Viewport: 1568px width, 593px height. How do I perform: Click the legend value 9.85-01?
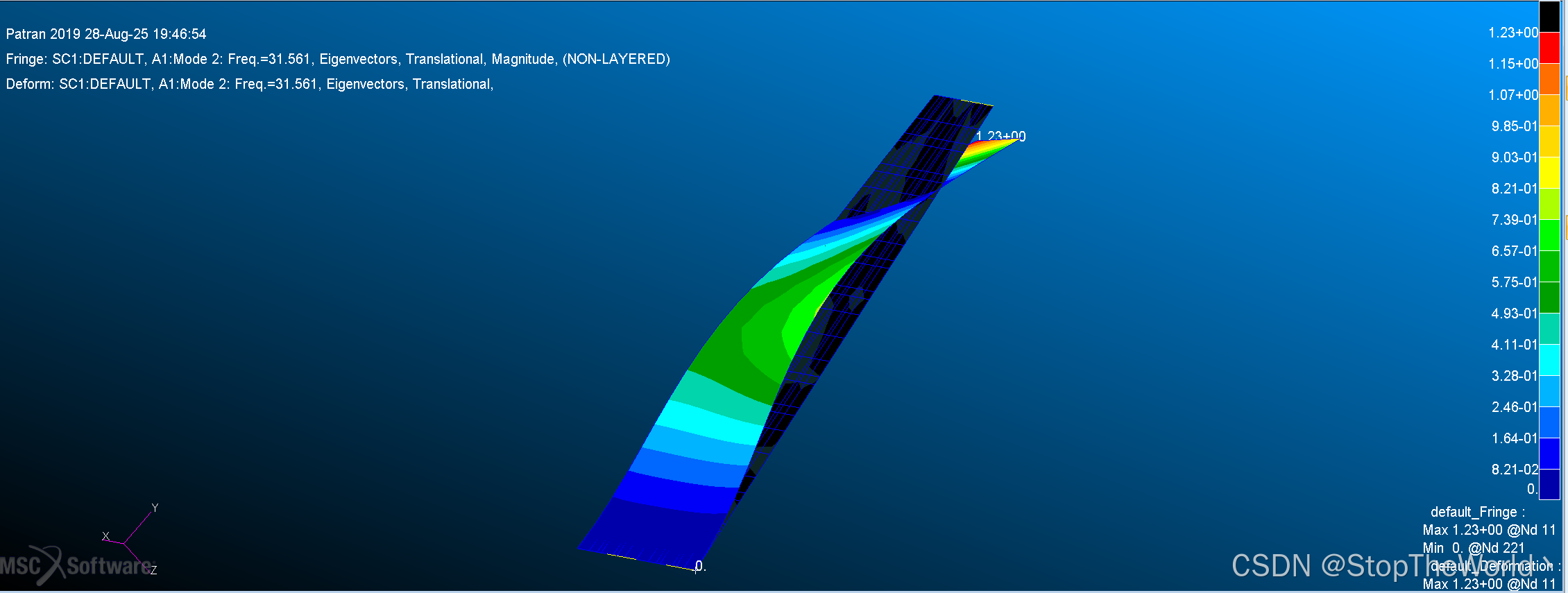click(1515, 126)
